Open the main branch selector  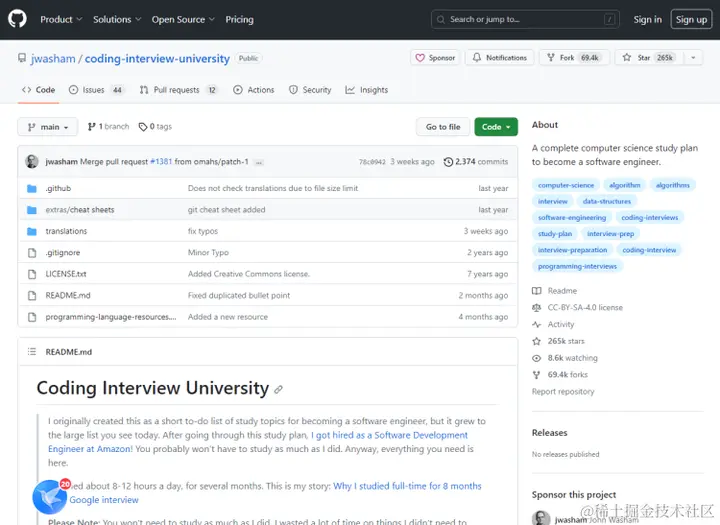48,127
